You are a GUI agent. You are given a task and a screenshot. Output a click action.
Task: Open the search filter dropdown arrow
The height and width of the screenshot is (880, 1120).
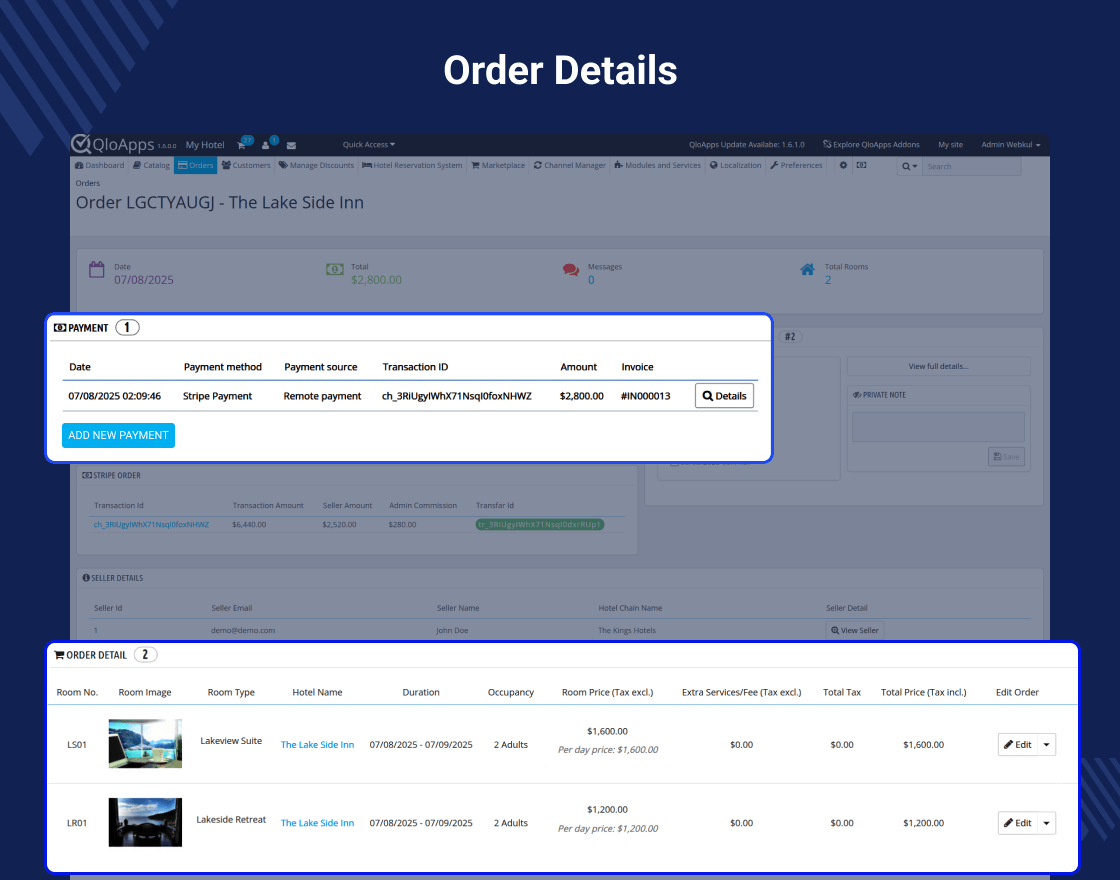tap(909, 166)
